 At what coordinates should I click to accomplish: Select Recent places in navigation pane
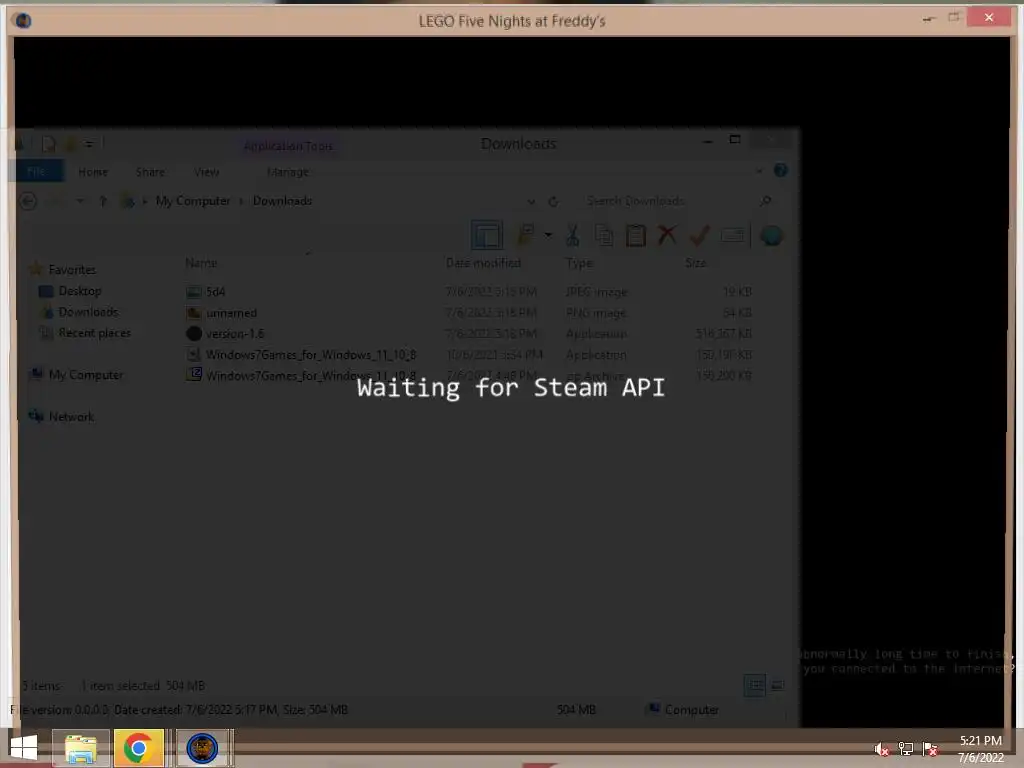95,332
